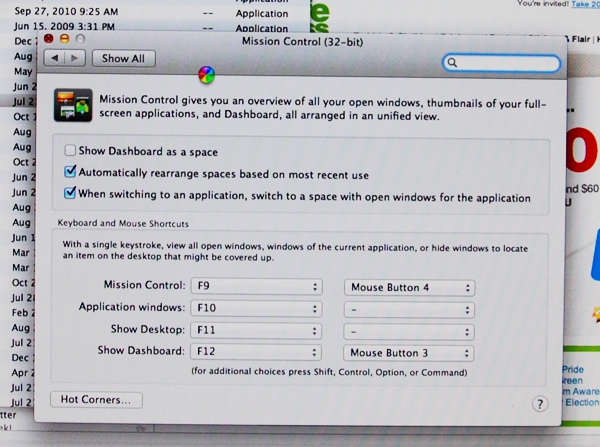Go forward with the right arrow button
Image resolution: width=600 pixels, height=447 pixels.
pyautogui.click(x=75, y=58)
